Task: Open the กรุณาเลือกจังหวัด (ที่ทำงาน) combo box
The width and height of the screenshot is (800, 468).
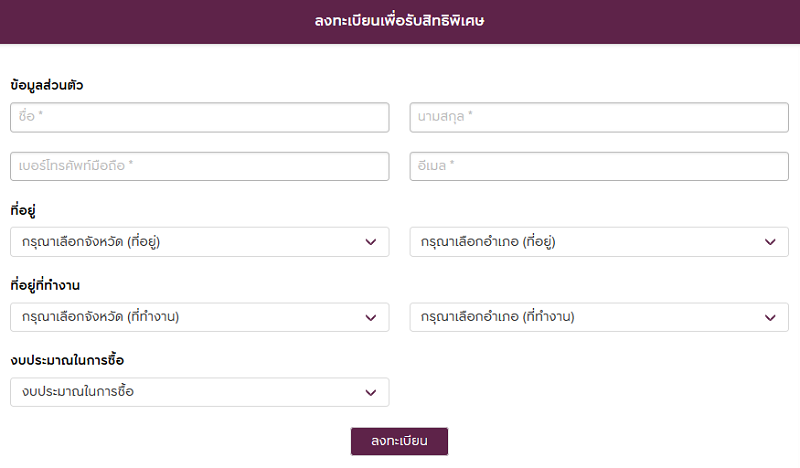Action: tap(199, 317)
